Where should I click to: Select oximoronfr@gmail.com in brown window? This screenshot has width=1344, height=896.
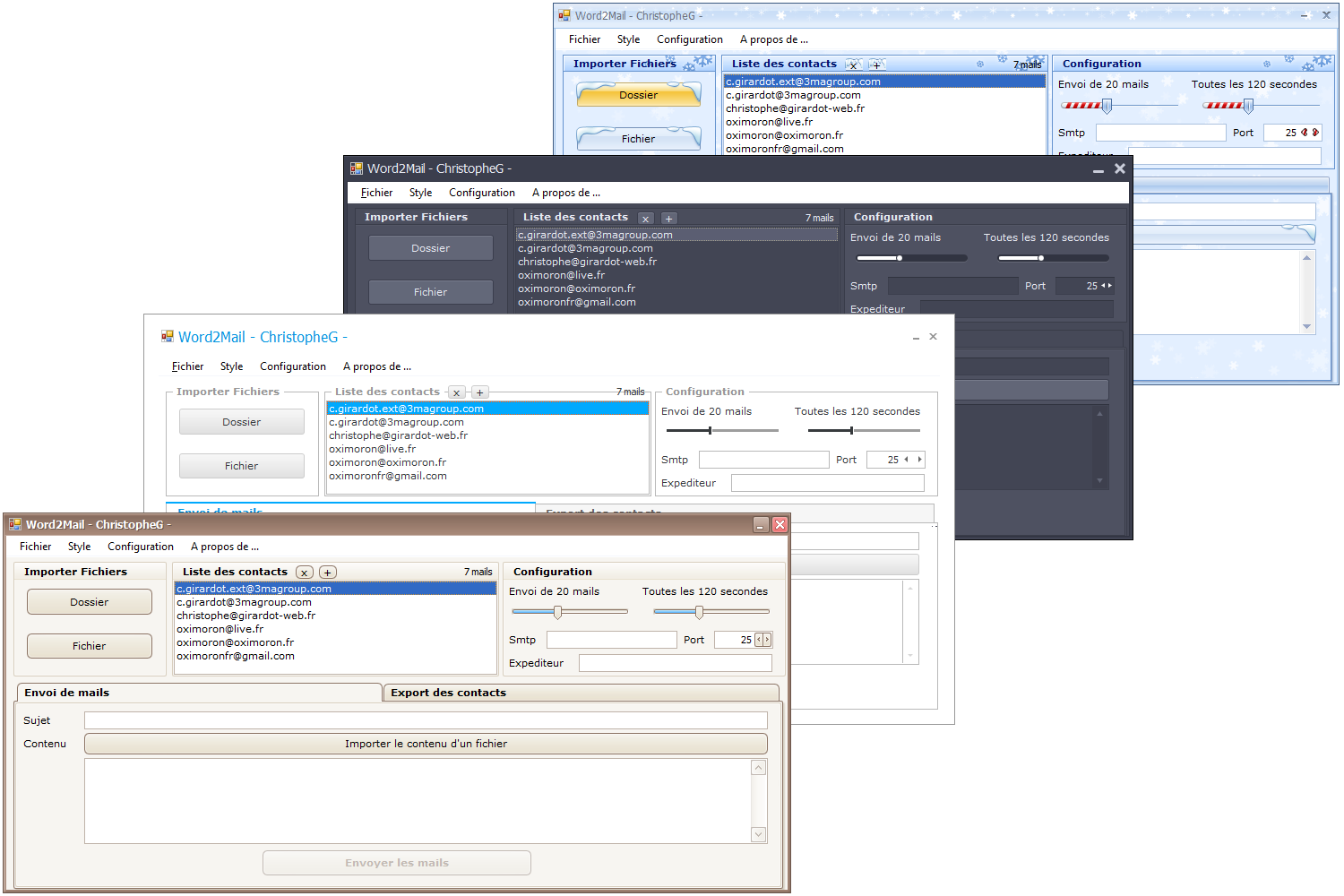coord(335,656)
